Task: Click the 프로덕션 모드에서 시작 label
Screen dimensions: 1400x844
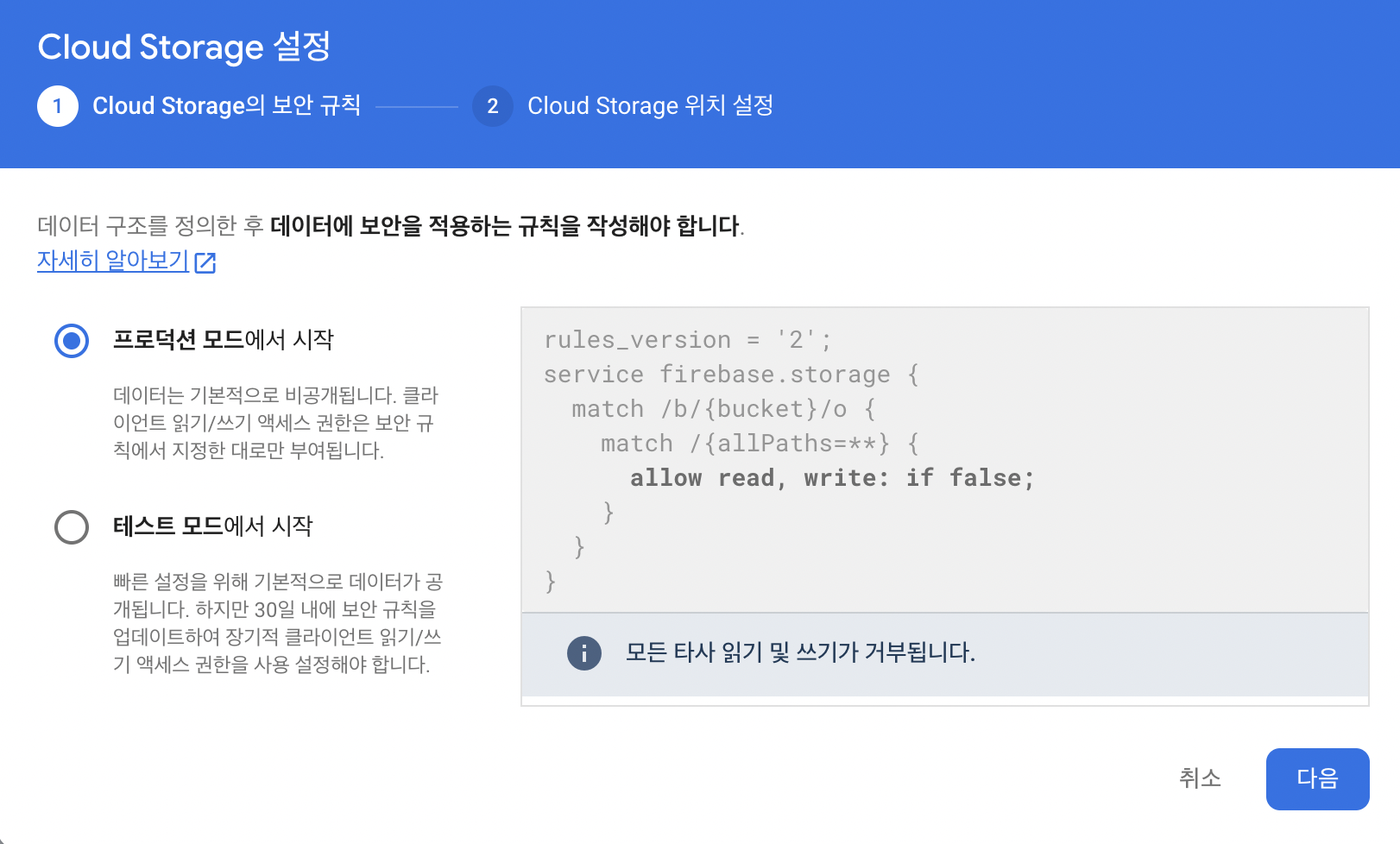Action: tap(224, 340)
